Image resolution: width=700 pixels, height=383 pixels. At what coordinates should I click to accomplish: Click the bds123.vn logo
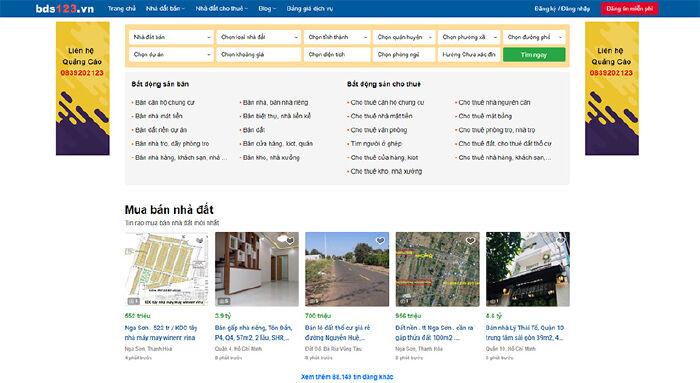point(65,8)
